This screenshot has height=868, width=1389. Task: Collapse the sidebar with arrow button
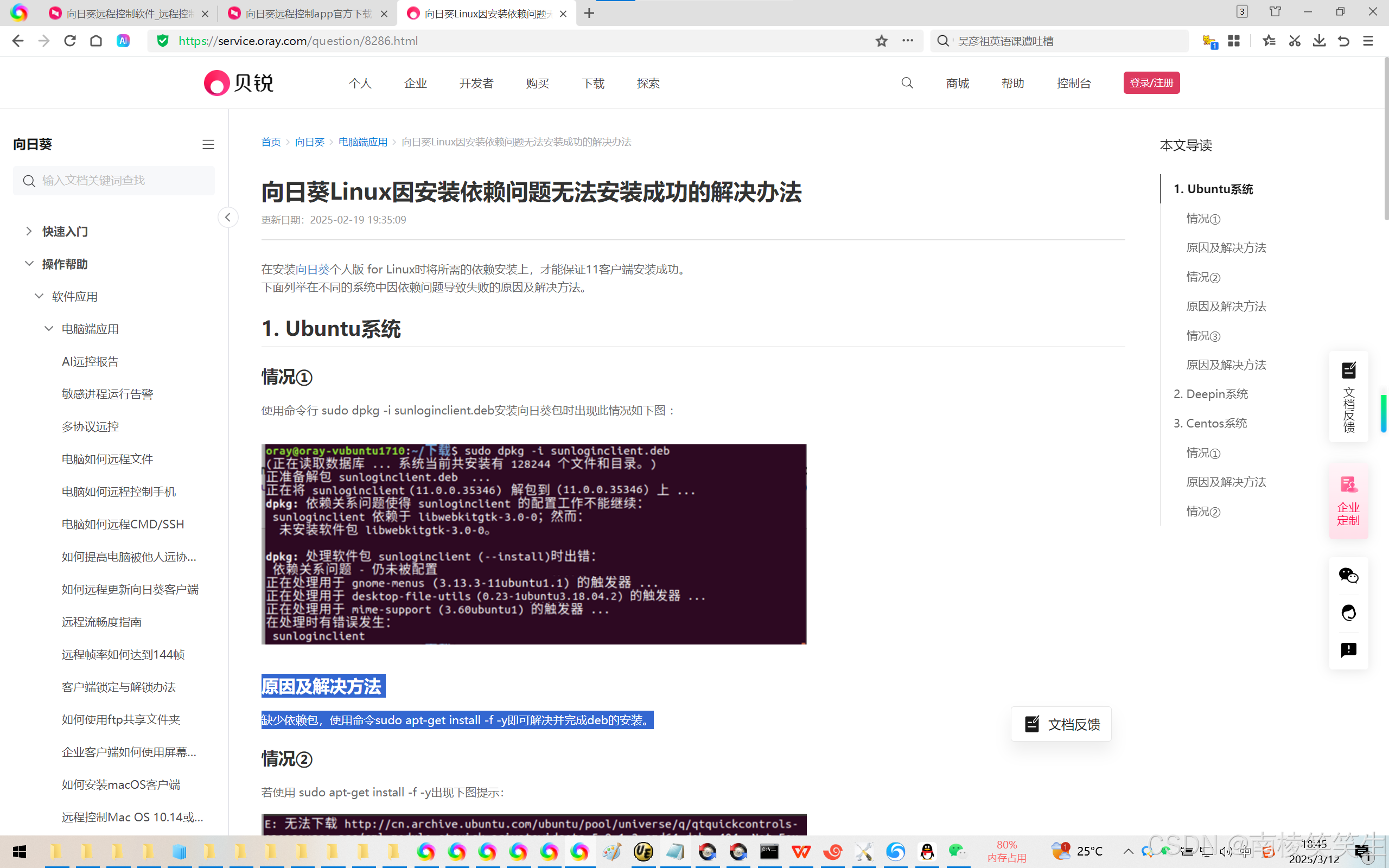click(228, 217)
